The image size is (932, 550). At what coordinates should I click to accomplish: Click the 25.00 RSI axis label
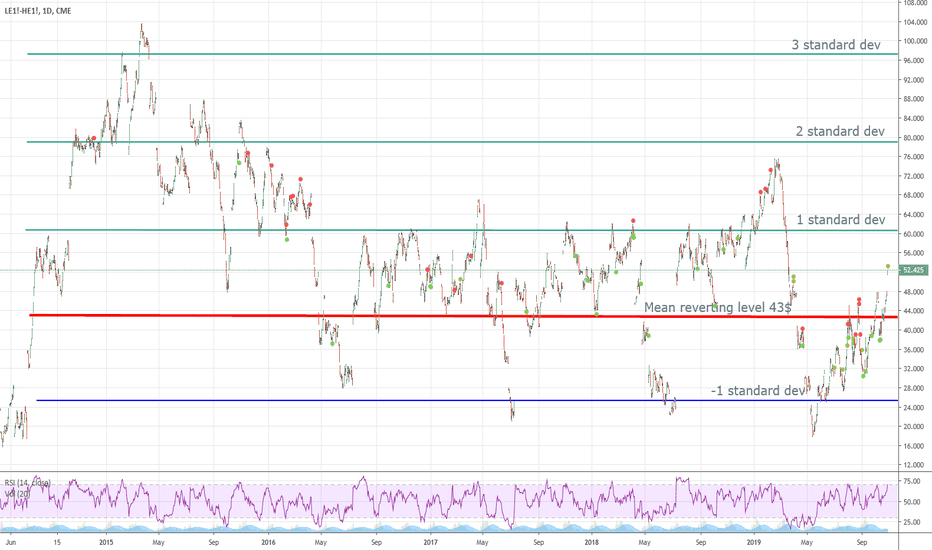[x=914, y=522]
